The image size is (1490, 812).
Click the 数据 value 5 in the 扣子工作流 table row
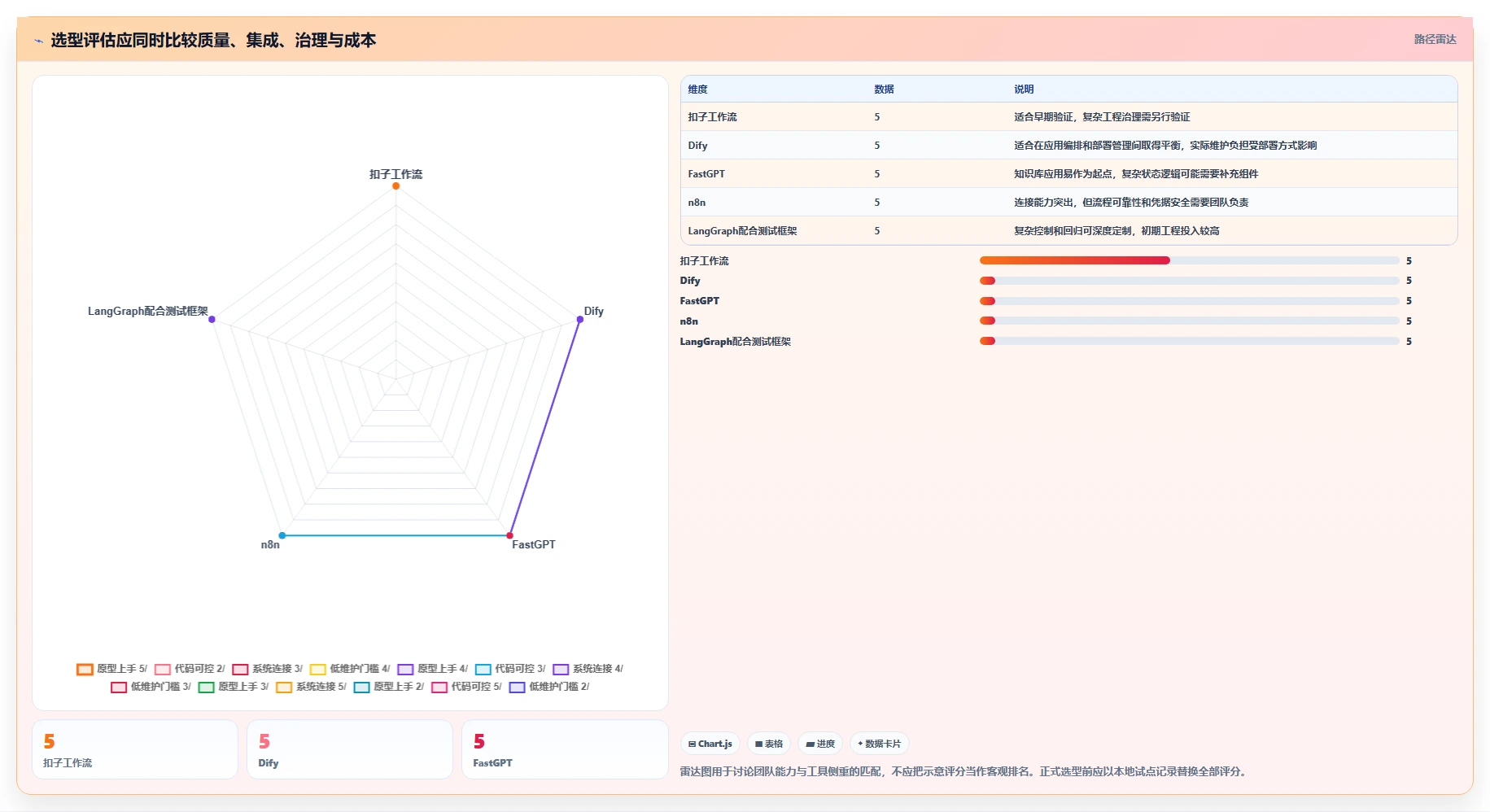pyautogui.click(x=877, y=117)
